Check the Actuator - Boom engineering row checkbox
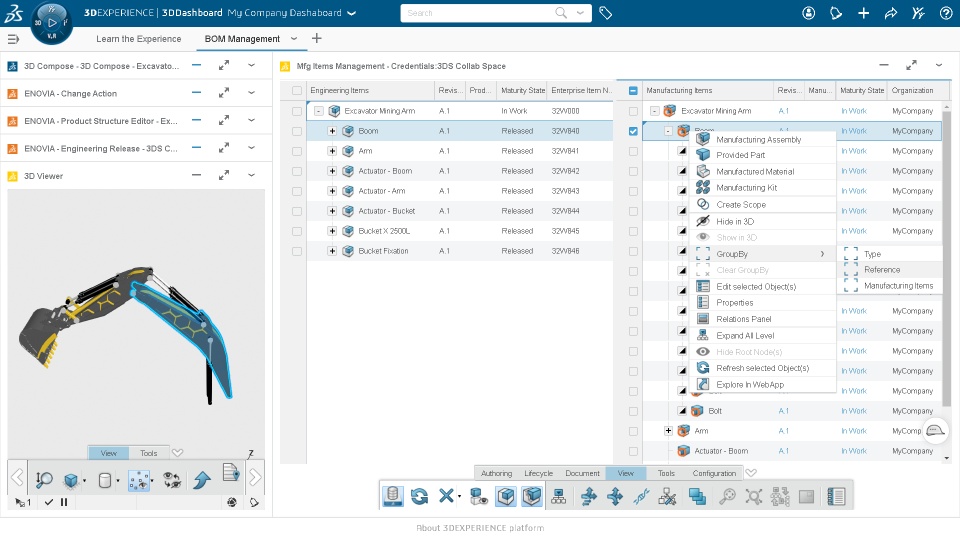The width and height of the screenshot is (960, 540). 297,171
